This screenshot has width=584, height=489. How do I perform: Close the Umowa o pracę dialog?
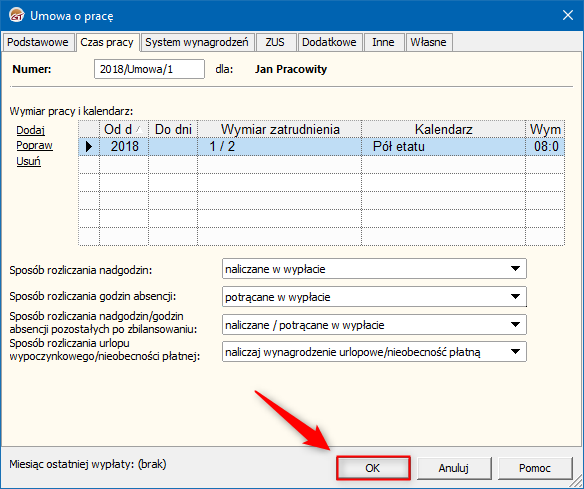tap(568, 15)
